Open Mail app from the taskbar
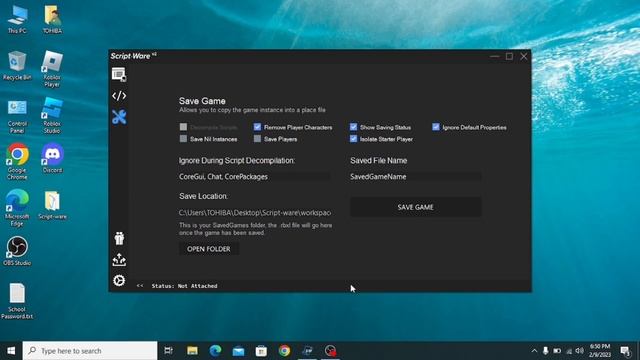The image size is (640, 360). pyautogui.click(x=238, y=351)
